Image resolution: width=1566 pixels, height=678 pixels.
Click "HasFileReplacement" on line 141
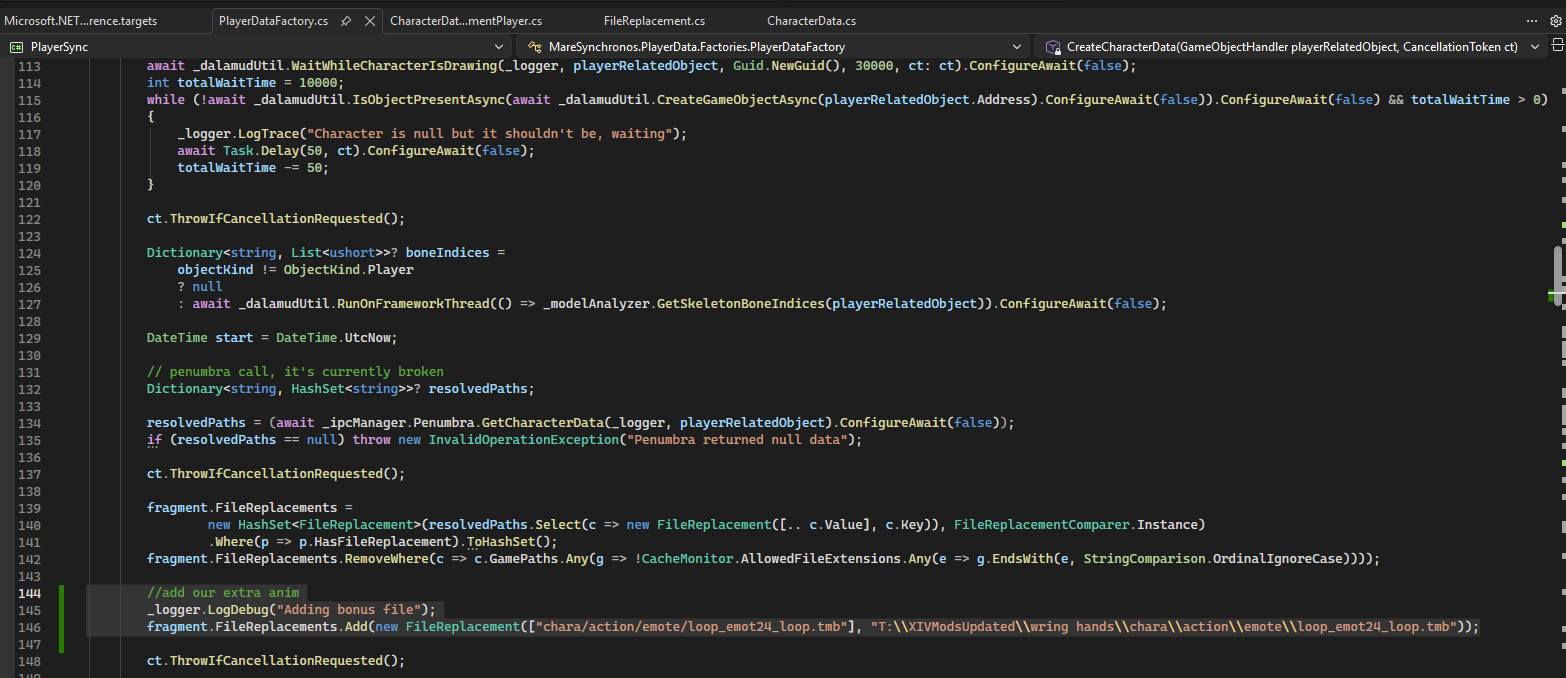coord(387,542)
